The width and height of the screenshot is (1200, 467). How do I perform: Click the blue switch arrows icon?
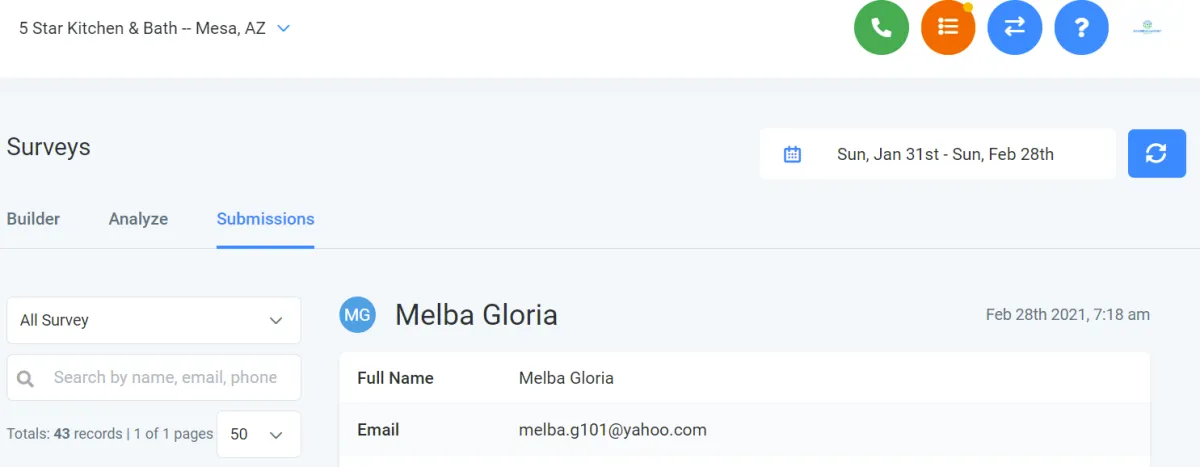(x=1015, y=28)
